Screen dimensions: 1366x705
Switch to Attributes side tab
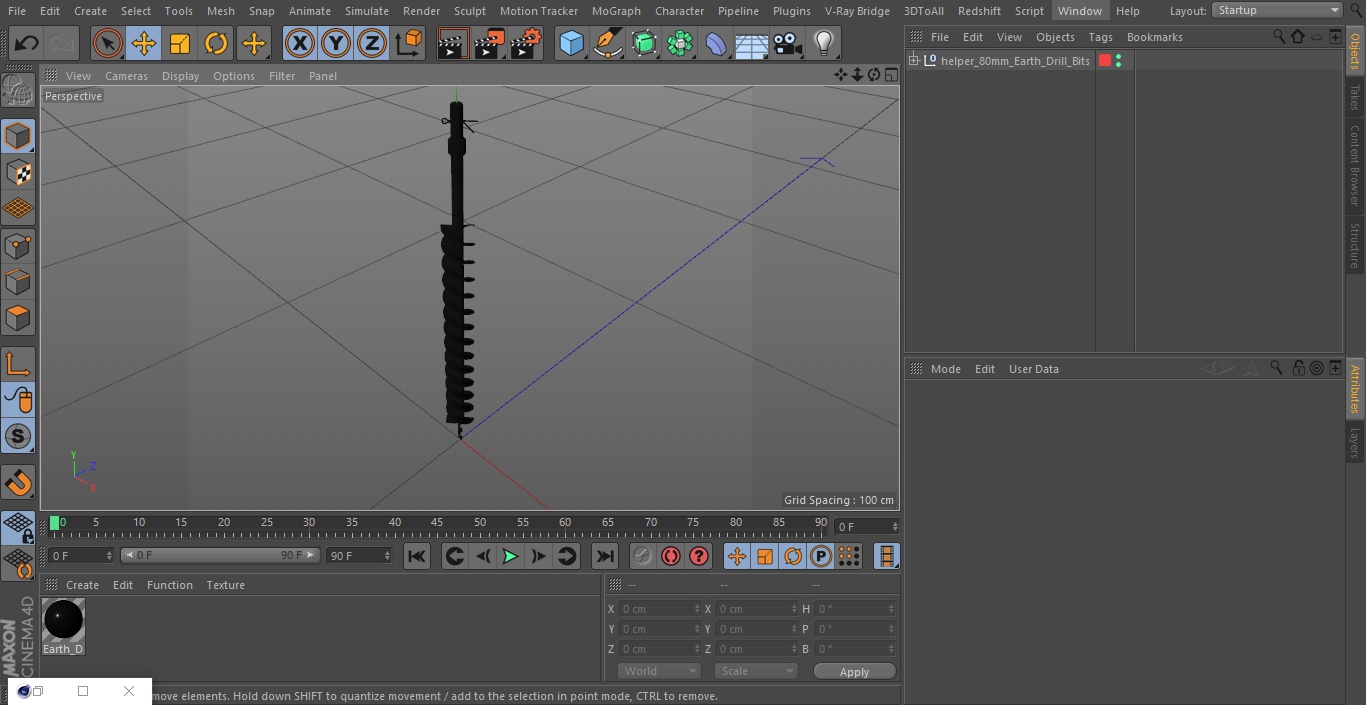1355,388
